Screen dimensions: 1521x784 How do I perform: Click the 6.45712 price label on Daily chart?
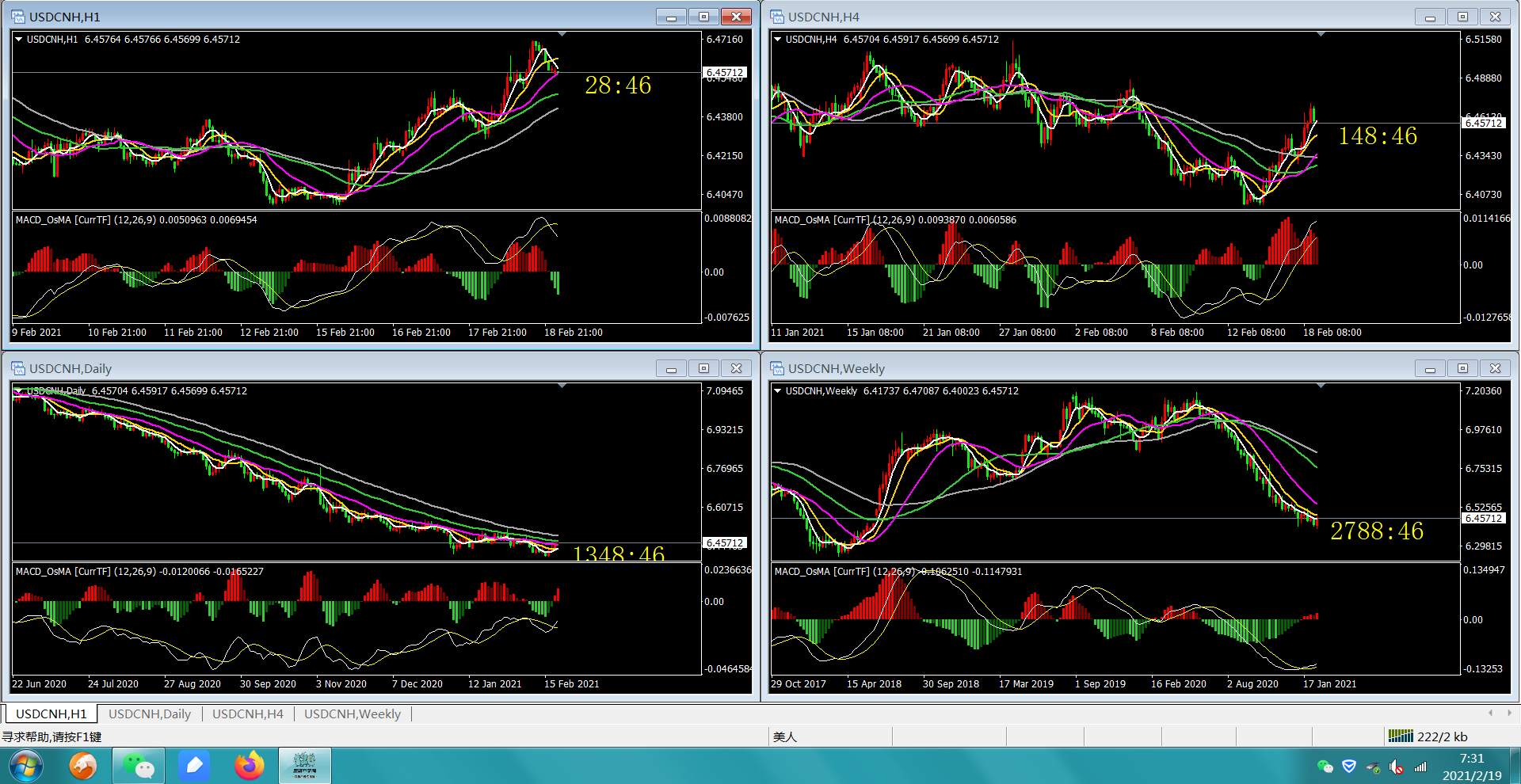(725, 542)
